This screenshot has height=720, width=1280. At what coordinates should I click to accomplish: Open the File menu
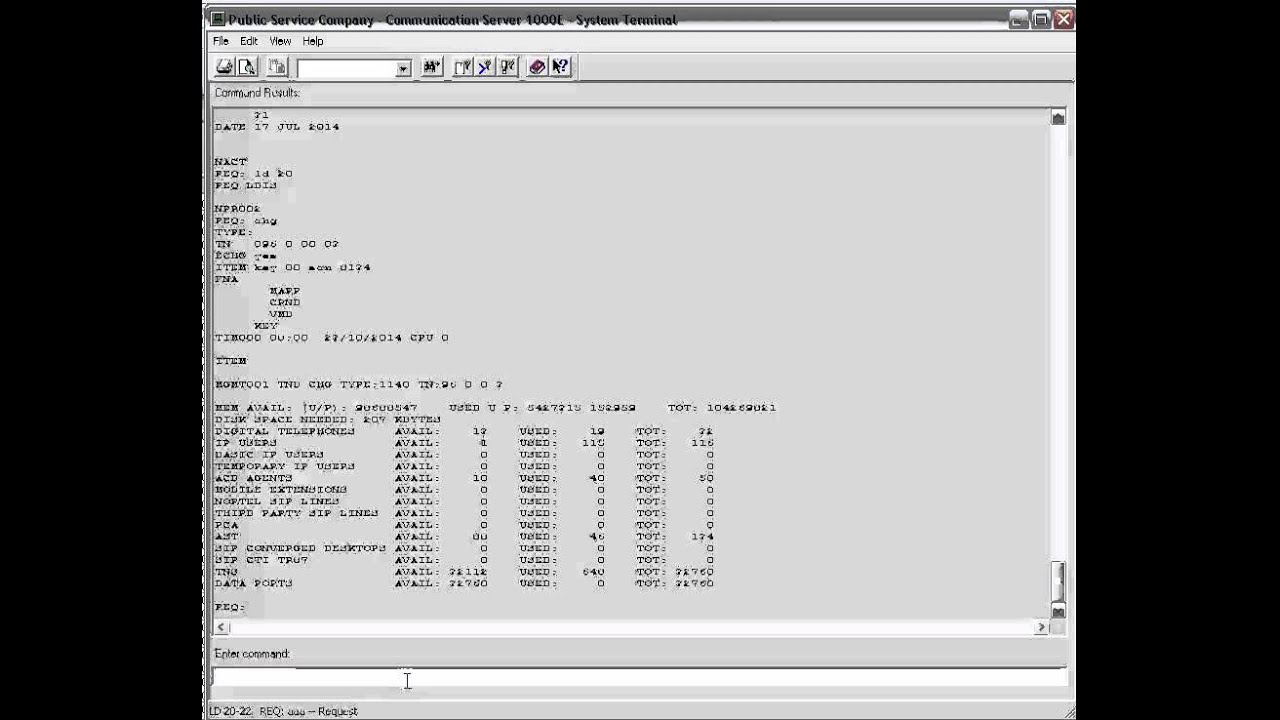click(x=220, y=41)
